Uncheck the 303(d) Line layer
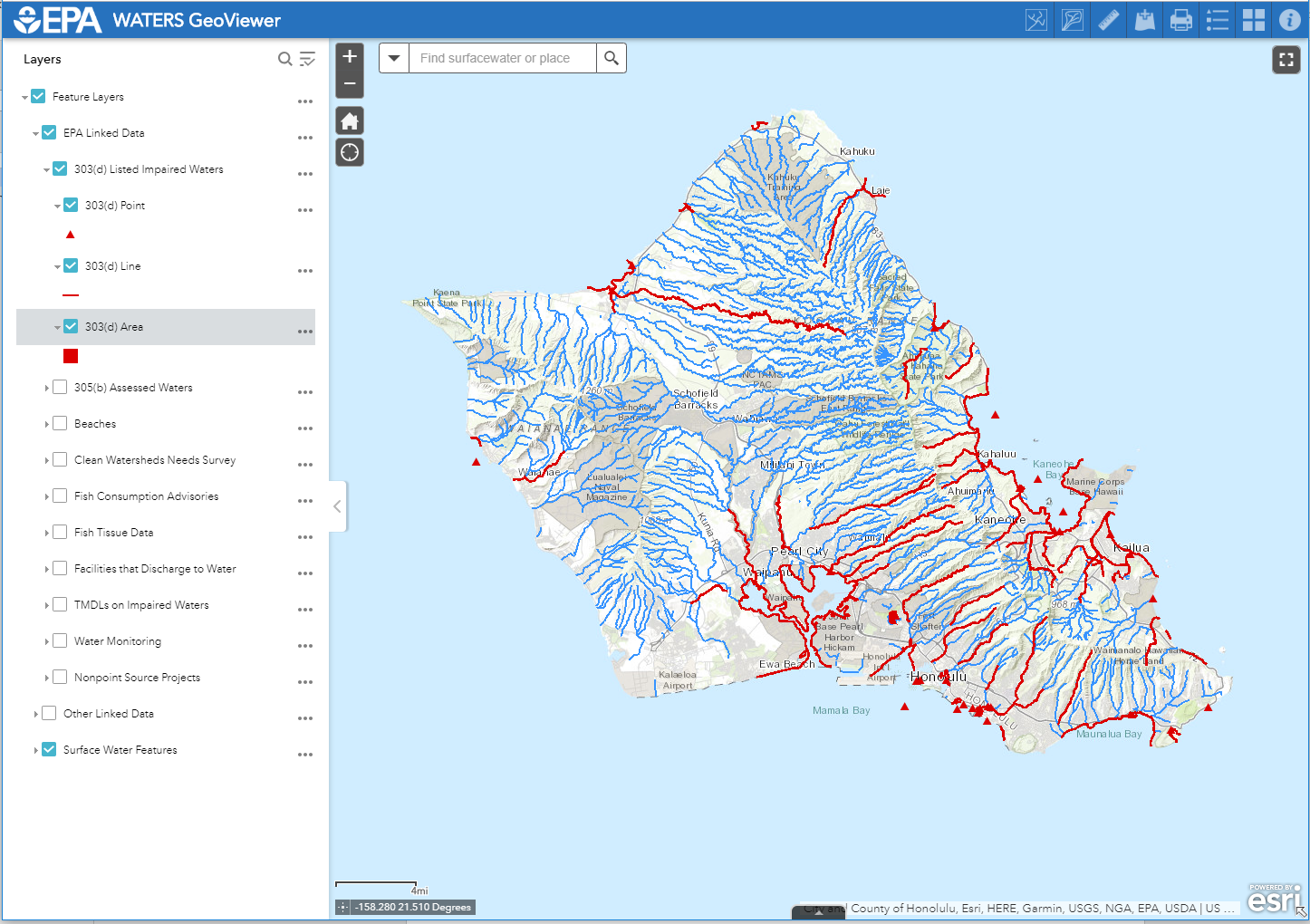Screen dimensions: 1310x924 tap(70, 265)
